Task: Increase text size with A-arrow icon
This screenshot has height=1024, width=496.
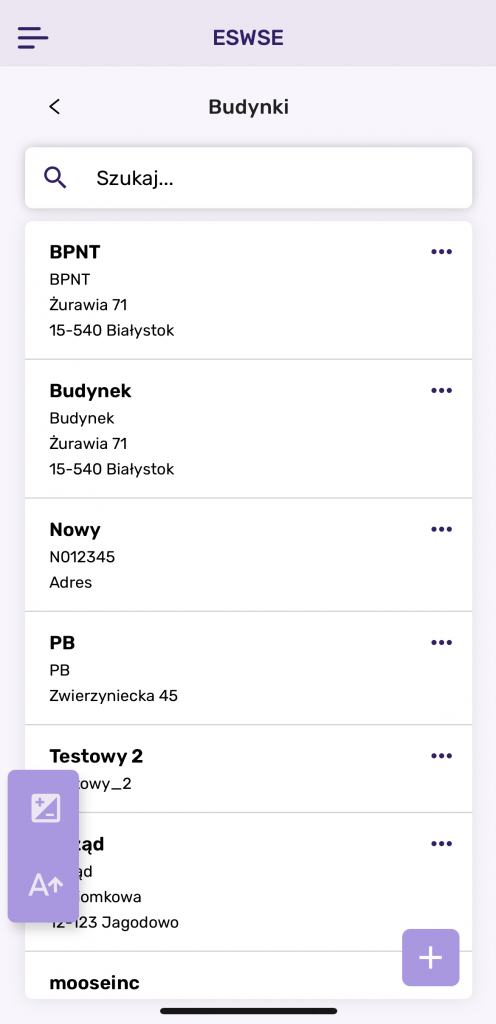Action: pyautogui.click(x=46, y=885)
